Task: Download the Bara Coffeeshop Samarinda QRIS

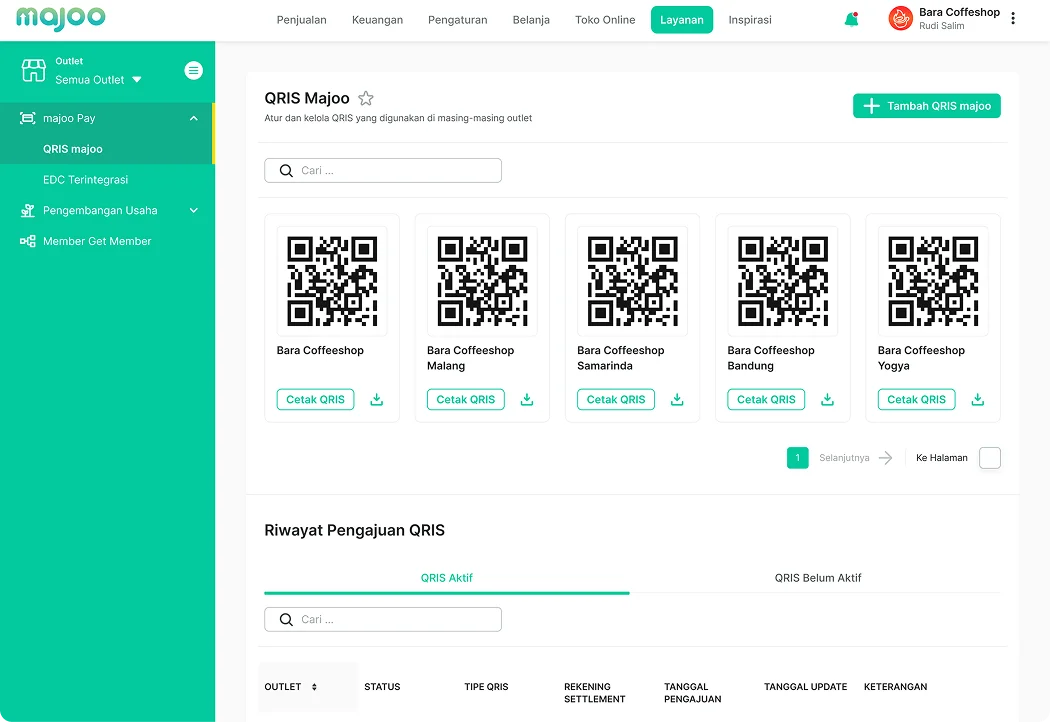Action: coord(677,400)
